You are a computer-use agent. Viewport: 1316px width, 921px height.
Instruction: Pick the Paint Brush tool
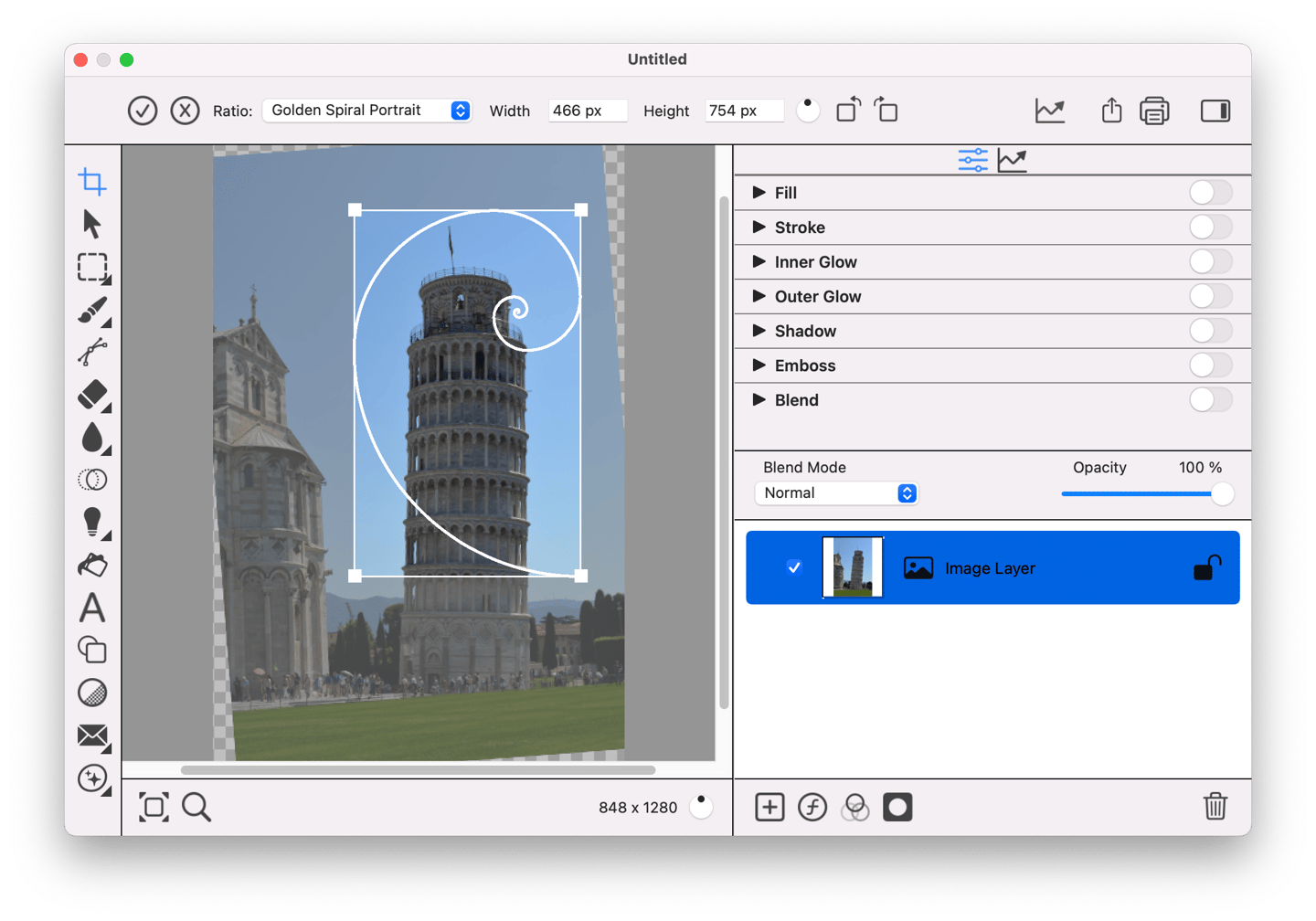point(93,311)
